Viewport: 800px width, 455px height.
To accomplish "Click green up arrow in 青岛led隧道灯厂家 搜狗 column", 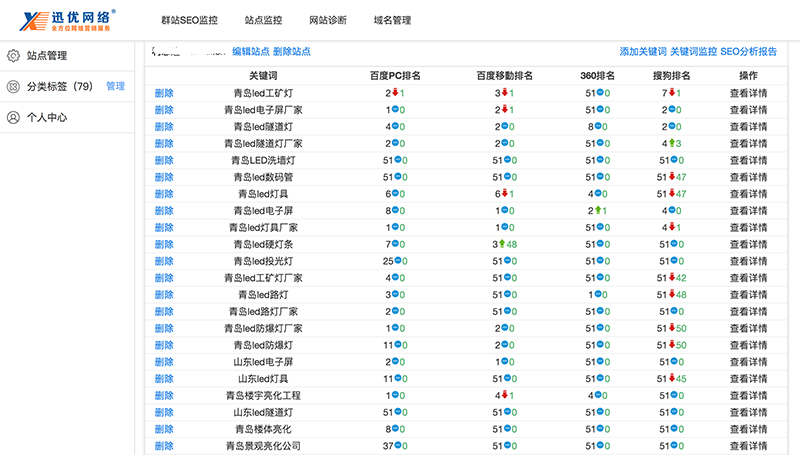I will (x=671, y=143).
